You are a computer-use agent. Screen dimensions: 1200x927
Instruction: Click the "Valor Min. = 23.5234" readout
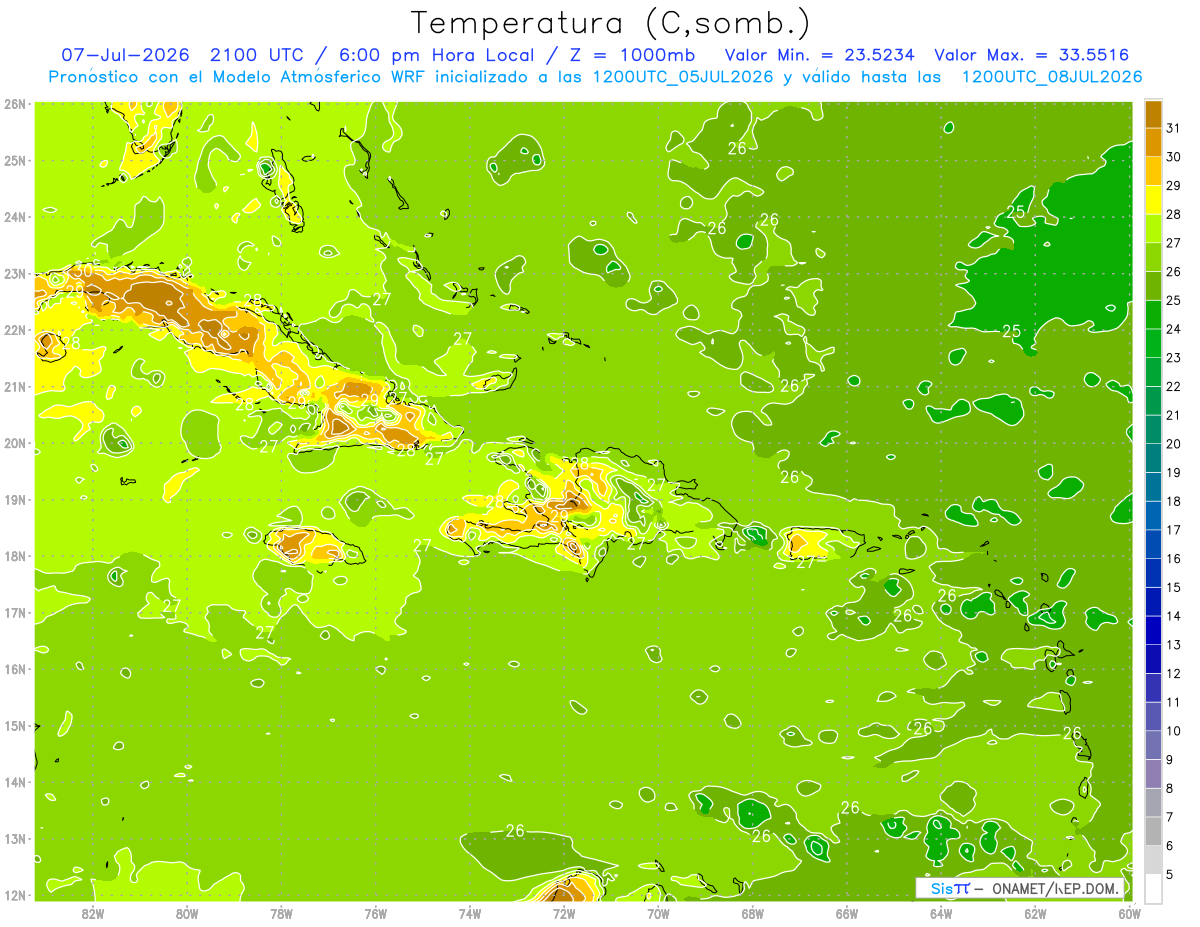819,55
